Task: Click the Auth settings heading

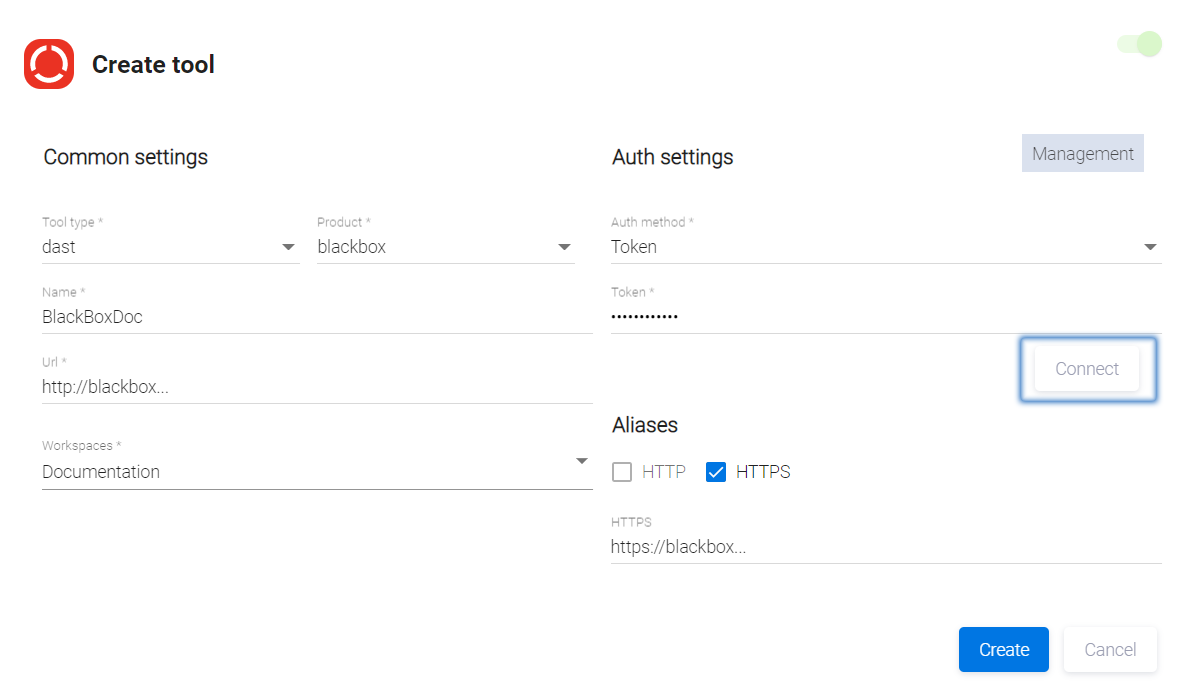Action: click(x=672, y=157)
